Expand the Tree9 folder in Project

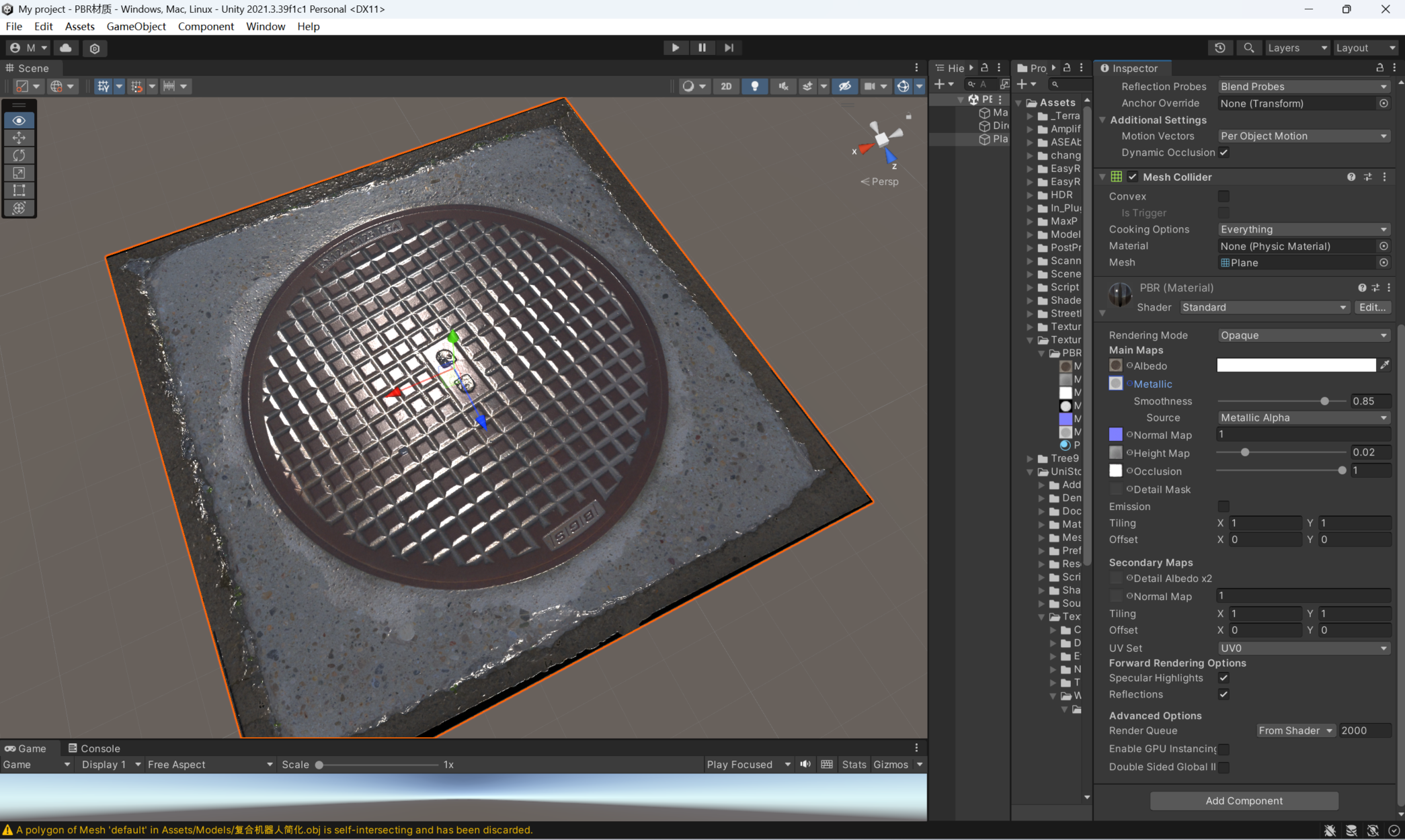coord(1030,458)
